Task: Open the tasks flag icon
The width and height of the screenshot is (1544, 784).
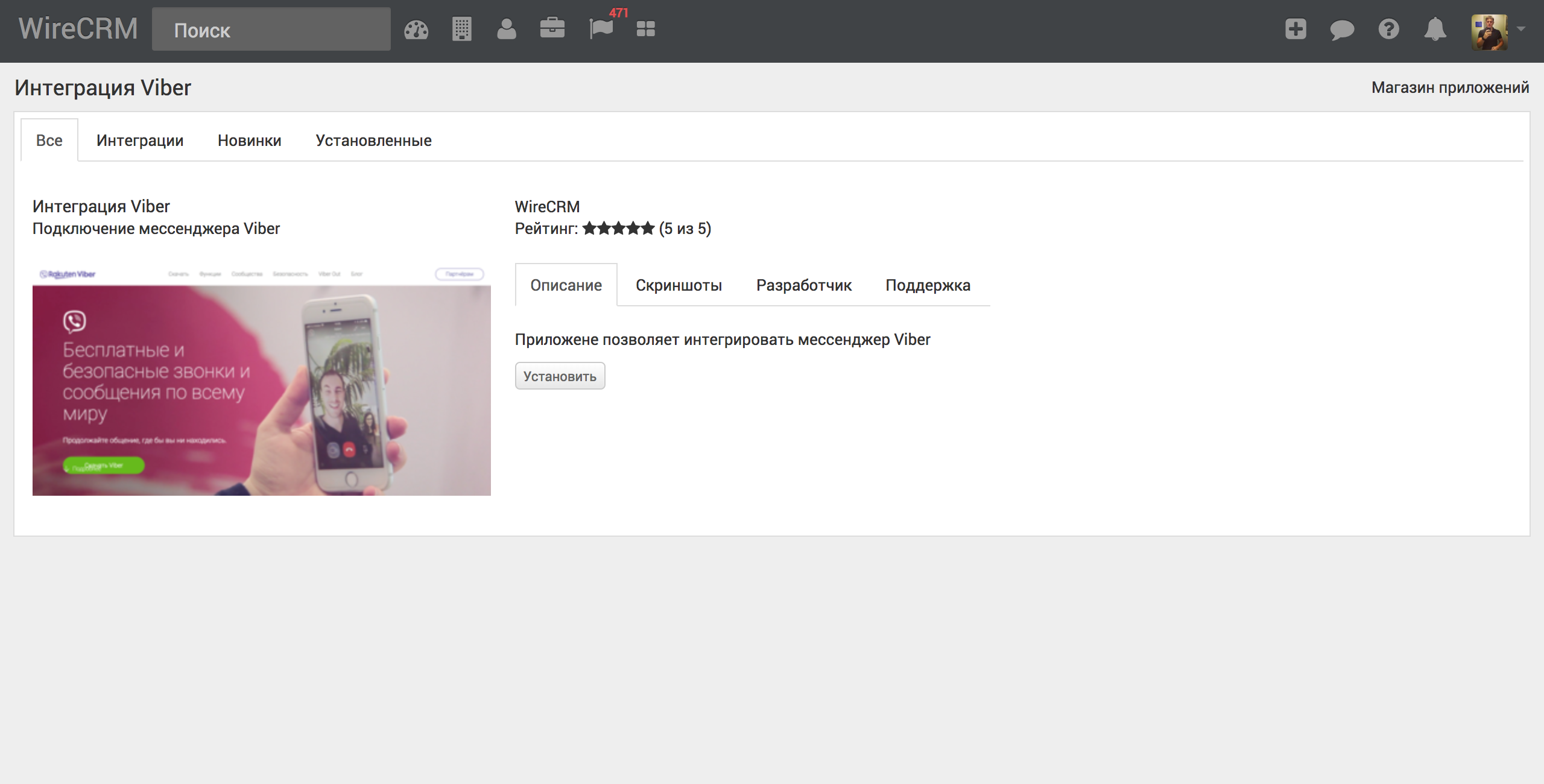Action: [601, 28]
